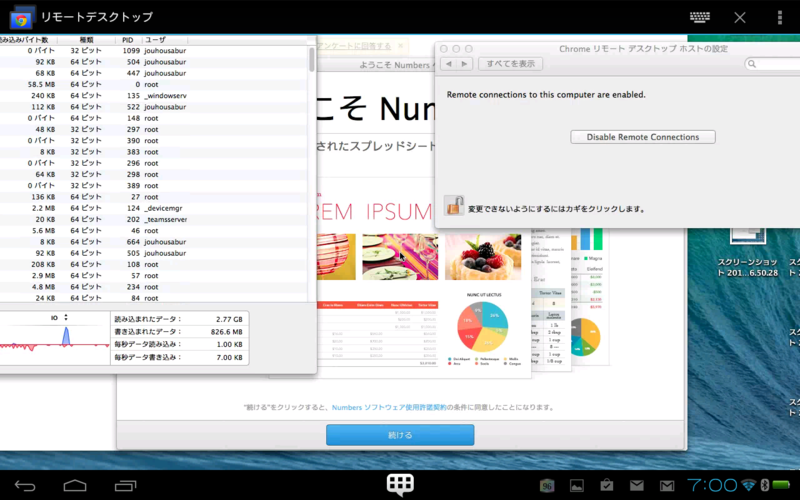The width and height of the screenshot is (800, 500).
Task: Select the process row with PID 447
Action: click(x=154, y=73)
